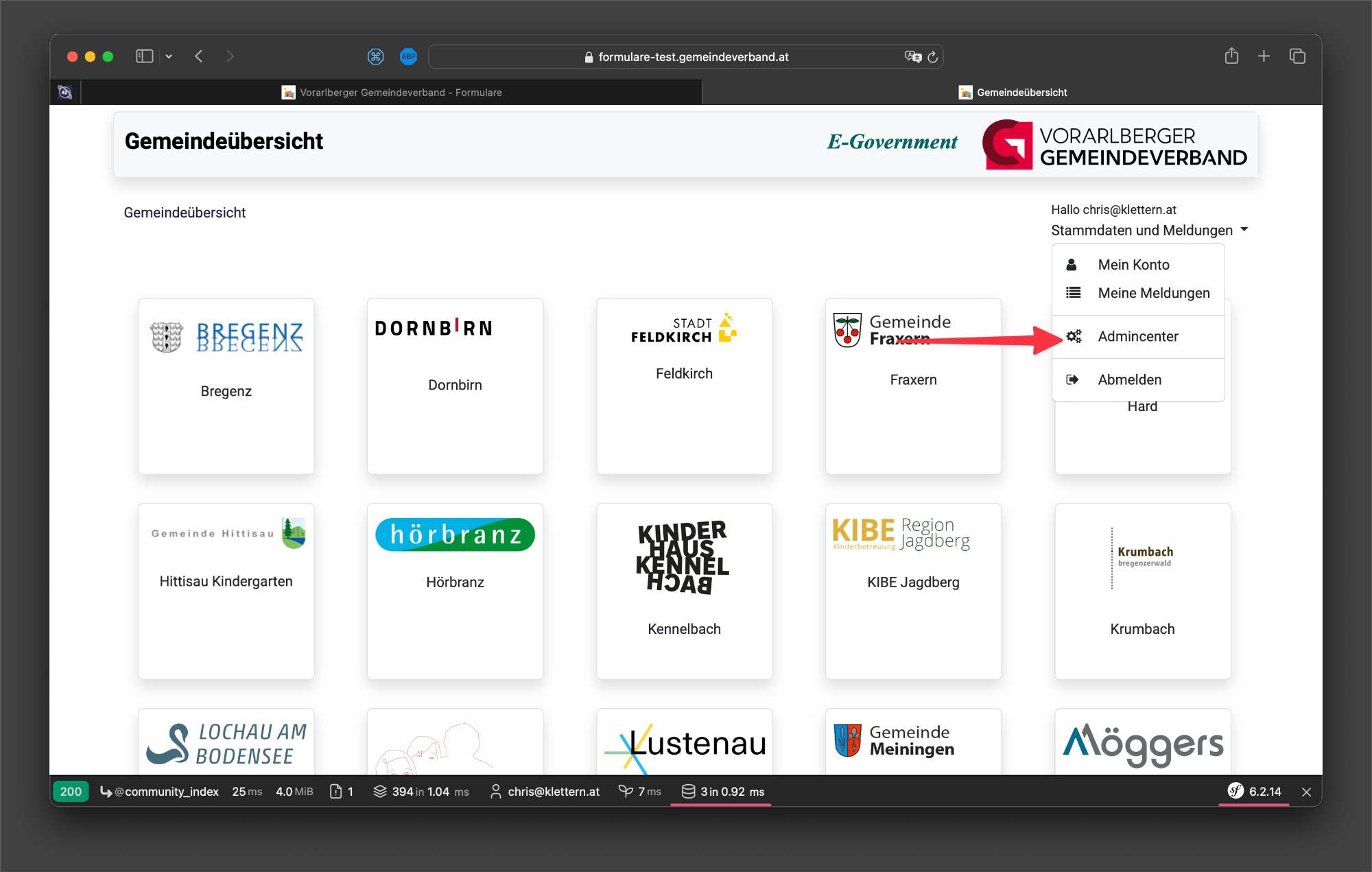Click the Vorarlberger Gemeindeverband logo
The image size is (1372, 872).
(x=1115, y=145)
